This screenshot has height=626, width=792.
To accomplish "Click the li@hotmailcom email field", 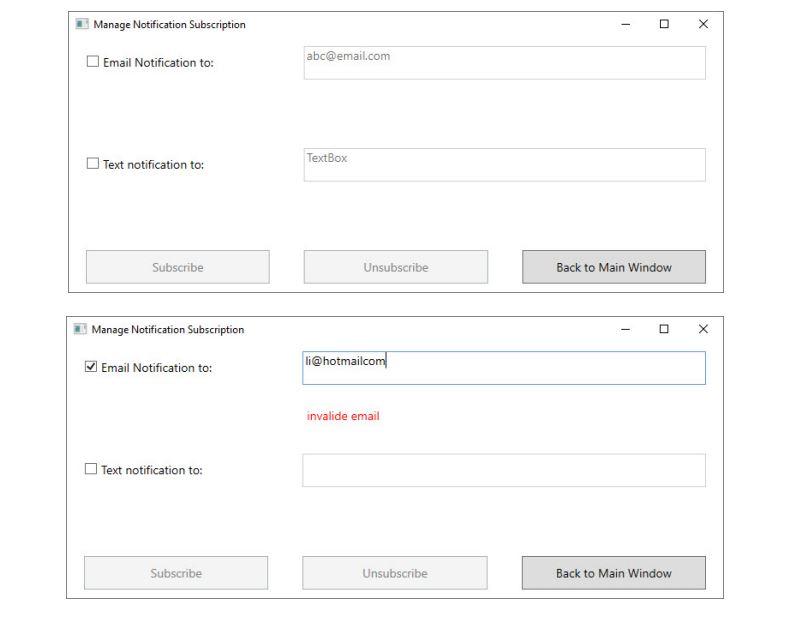I will (504, 368).
